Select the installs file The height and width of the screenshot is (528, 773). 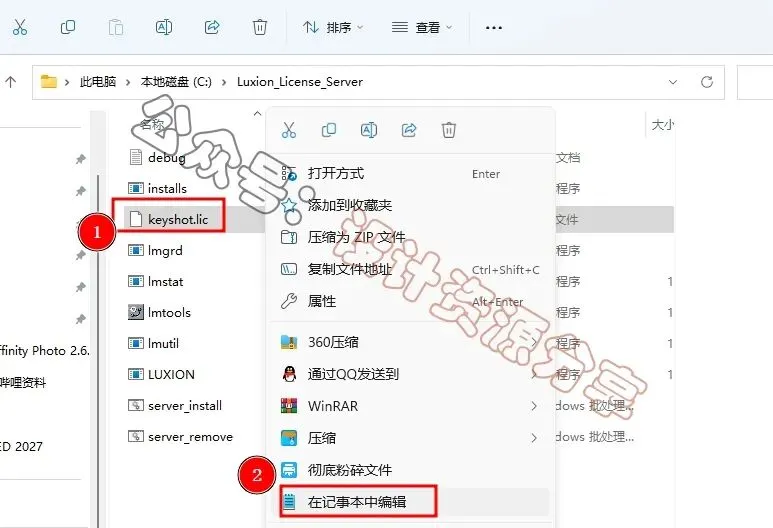(167, 188)
